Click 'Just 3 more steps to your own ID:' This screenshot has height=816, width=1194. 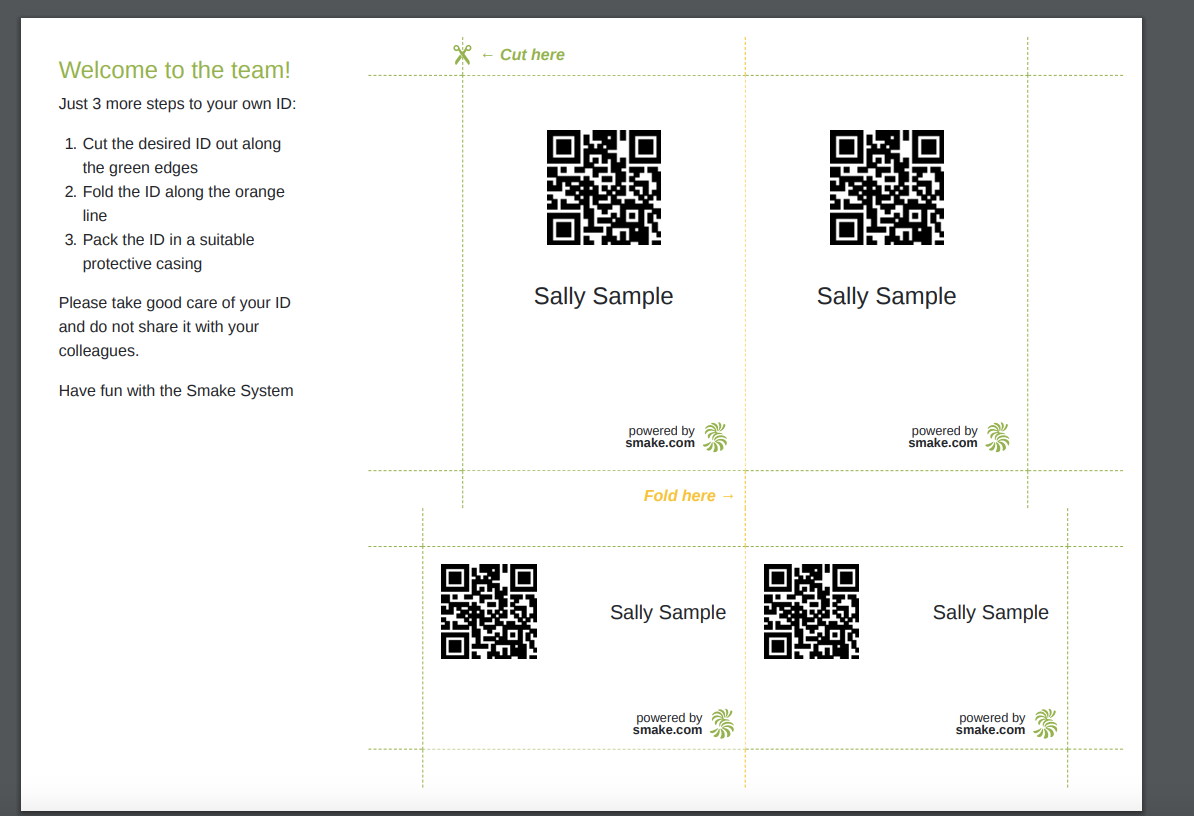pos(177,104)
